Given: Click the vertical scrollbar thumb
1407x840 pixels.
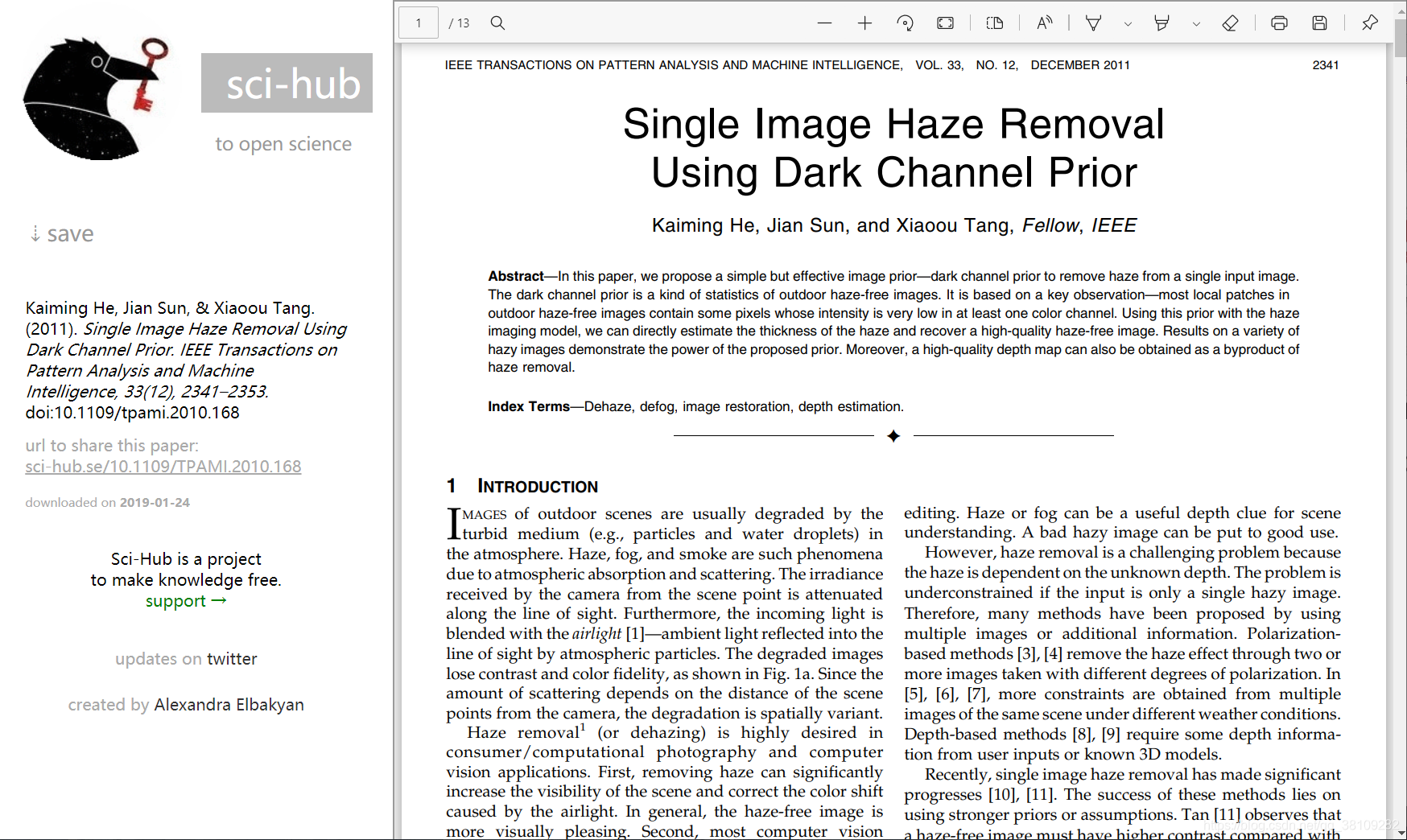Looking at the screenshot, I should [x=1400, y=38].
